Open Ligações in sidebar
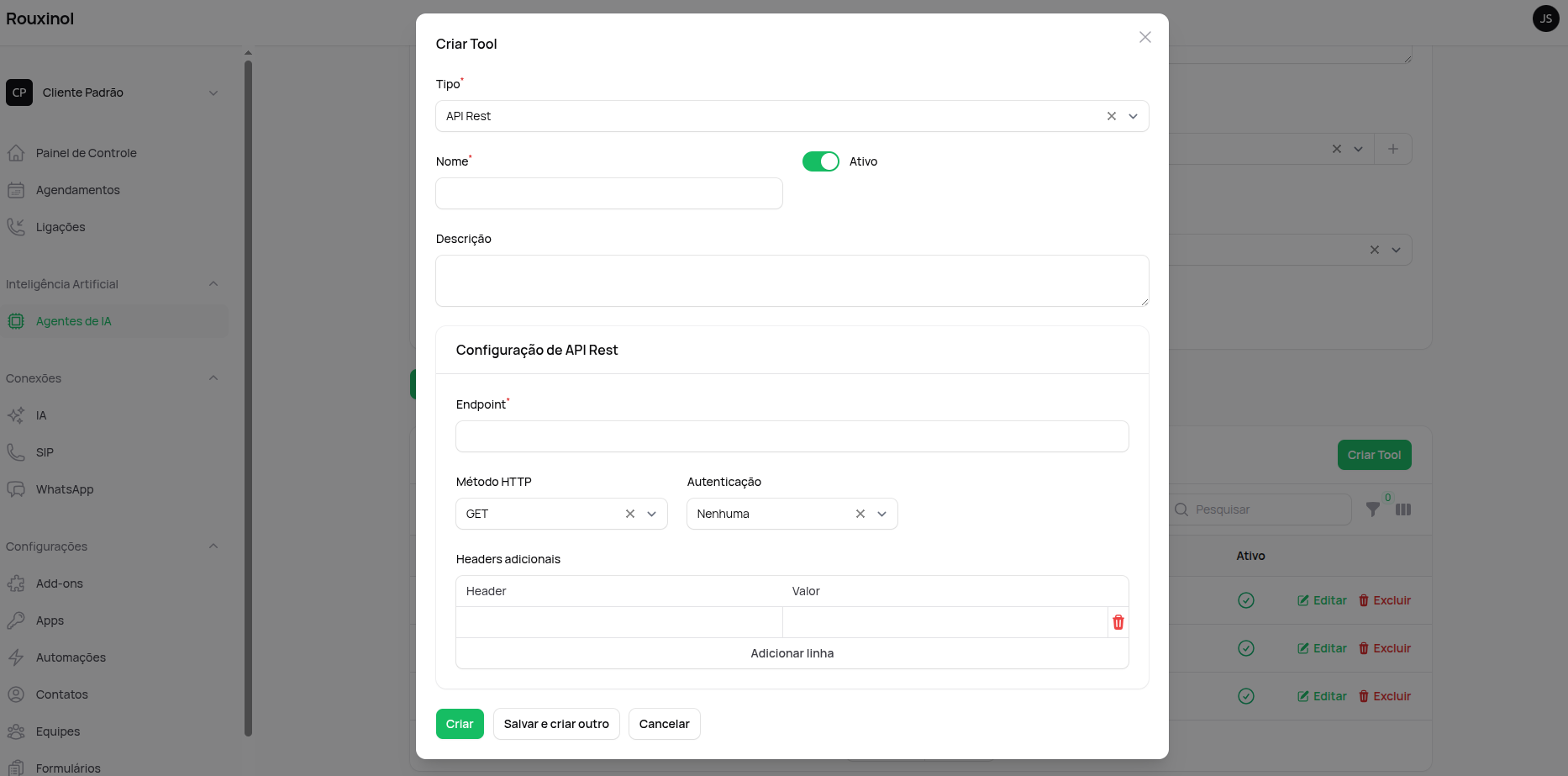 (115, 227)
